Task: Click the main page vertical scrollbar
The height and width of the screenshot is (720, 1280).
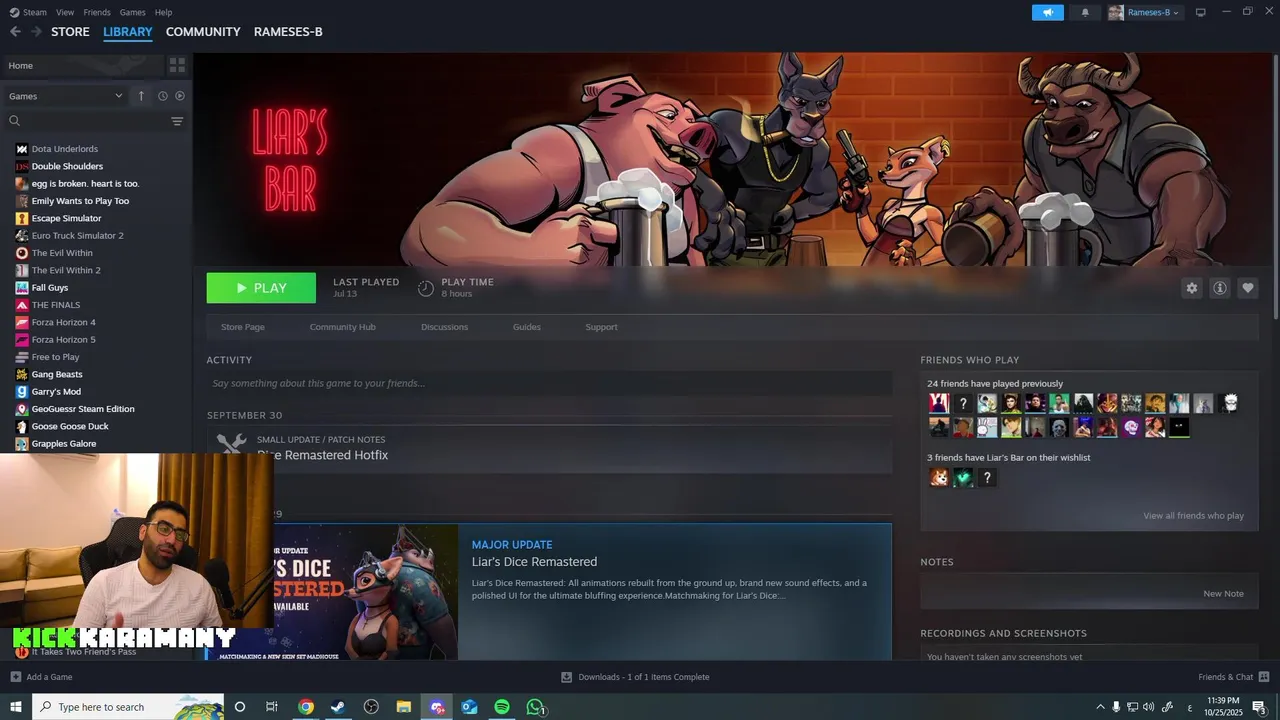Action: (1275, 190)
